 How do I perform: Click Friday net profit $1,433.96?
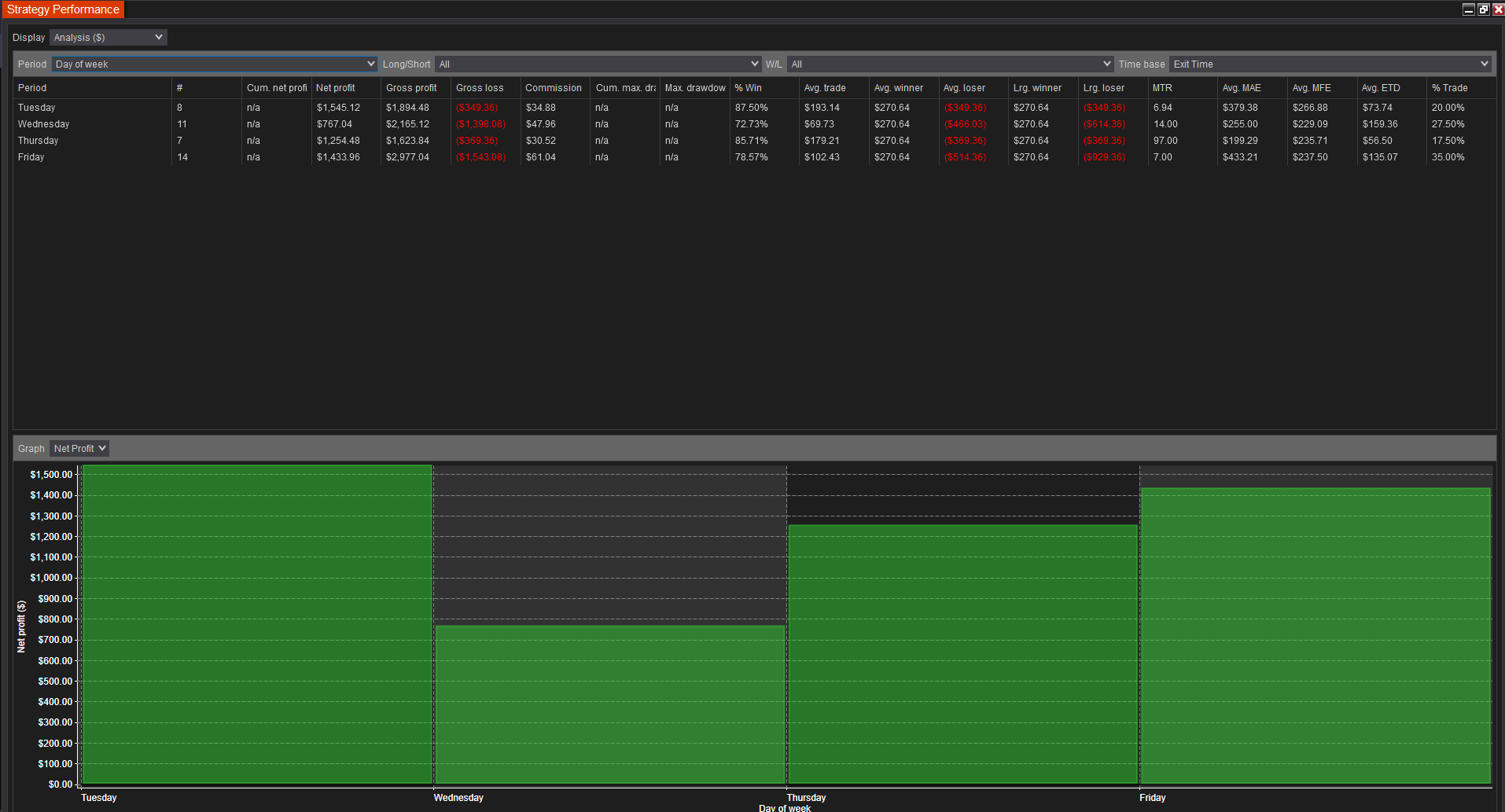(338, 157)
